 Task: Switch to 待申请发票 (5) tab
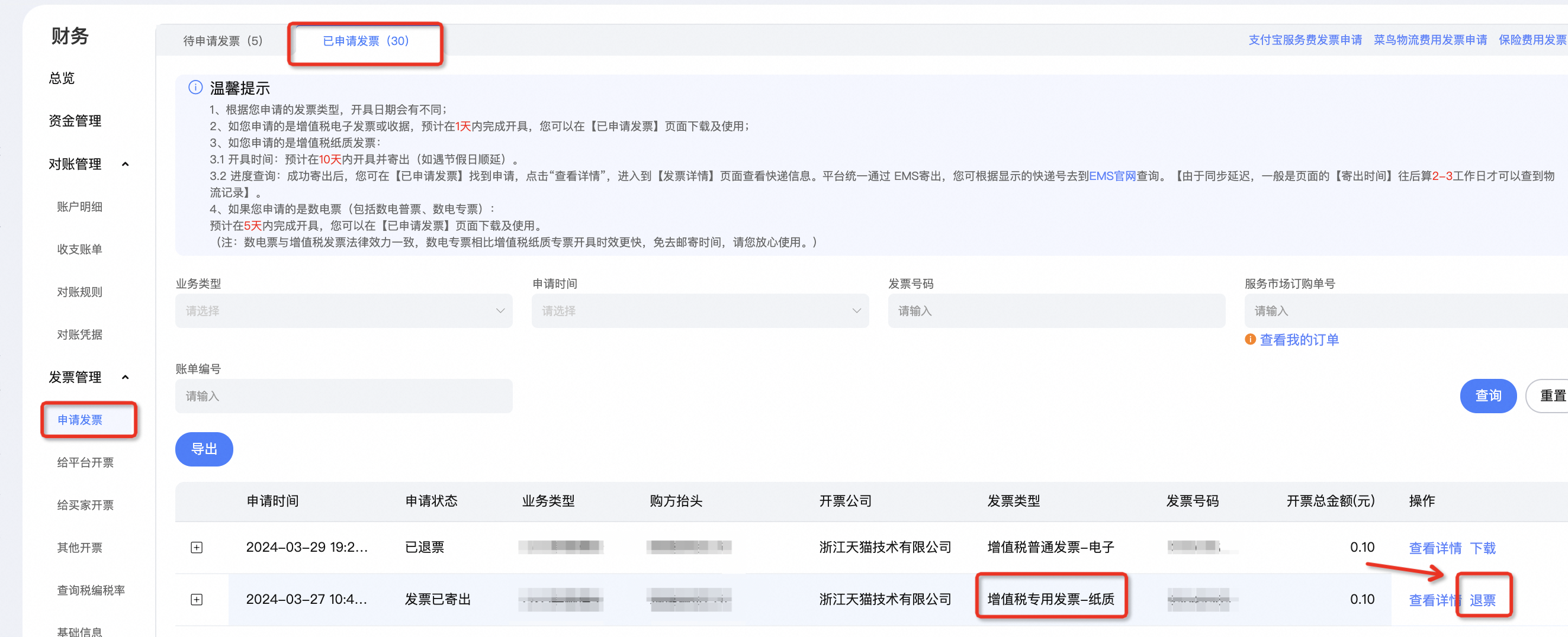point(223,41)
